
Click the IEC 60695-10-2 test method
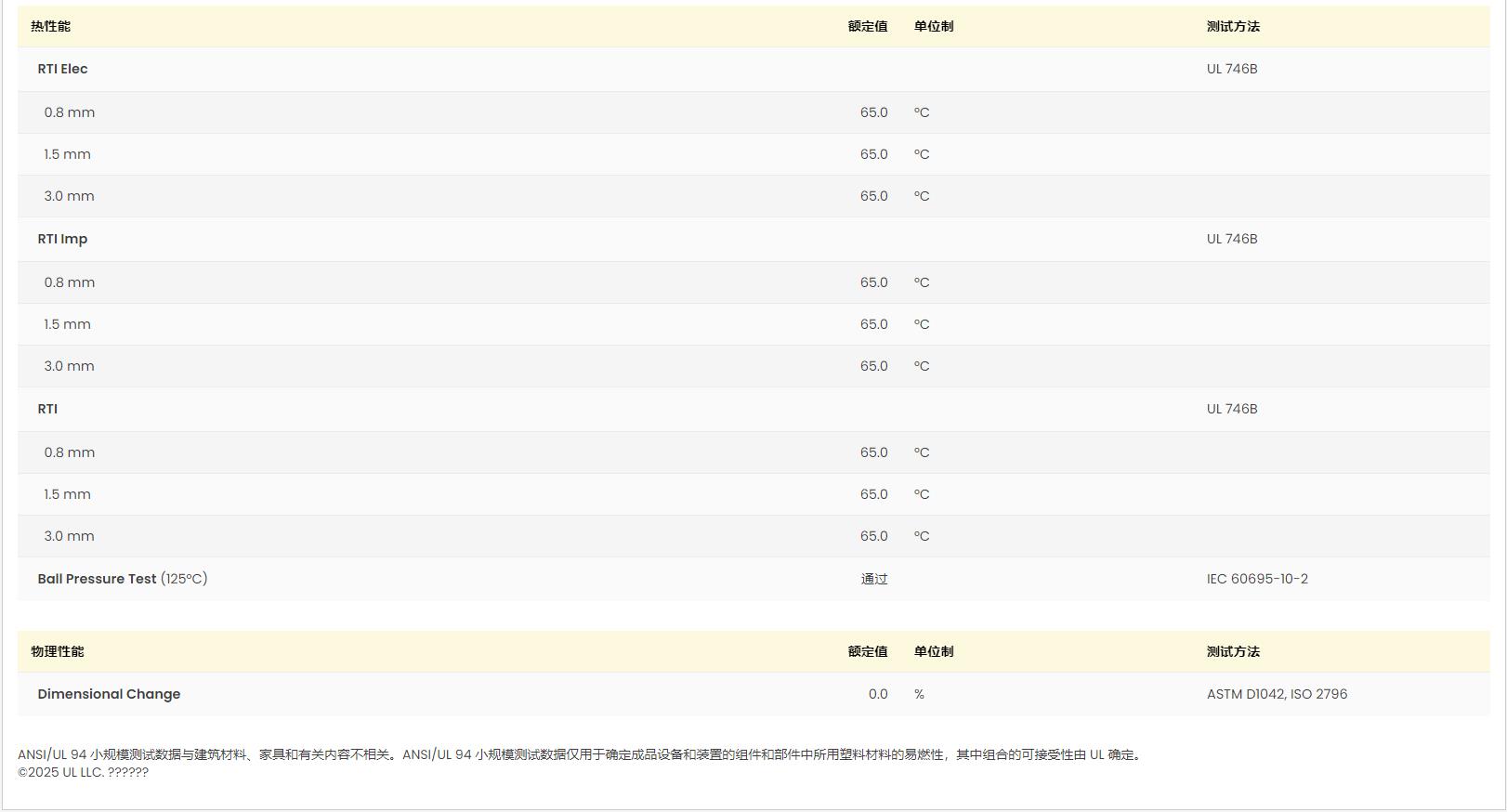coord(1256,579)
